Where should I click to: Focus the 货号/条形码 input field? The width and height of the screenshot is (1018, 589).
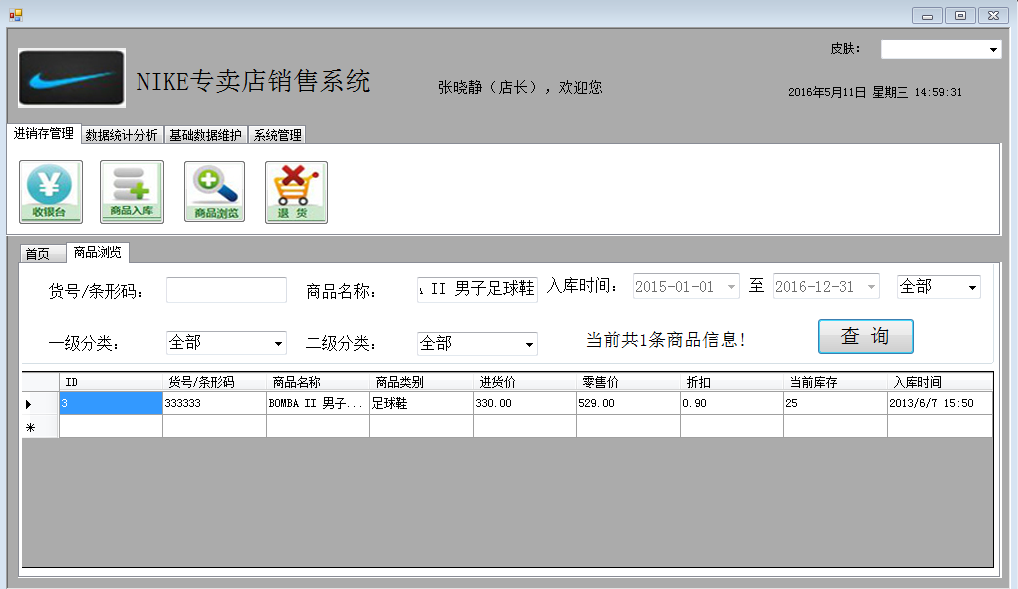[226, 290]
